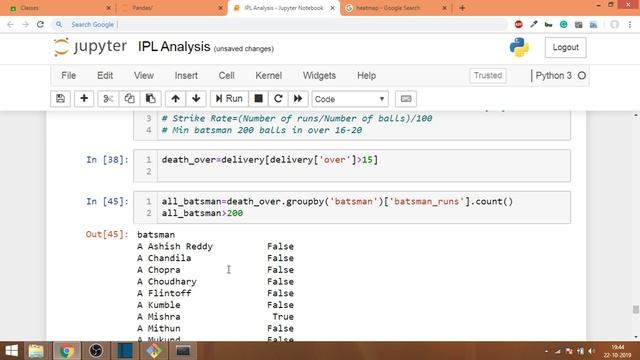Insert a cell below with plus icon
Image resolution: width=640 pixels, height=360 pixels.
[84, 99]
